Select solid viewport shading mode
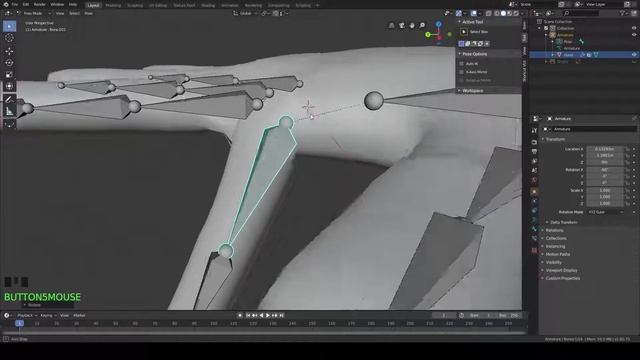 (503, 13)
